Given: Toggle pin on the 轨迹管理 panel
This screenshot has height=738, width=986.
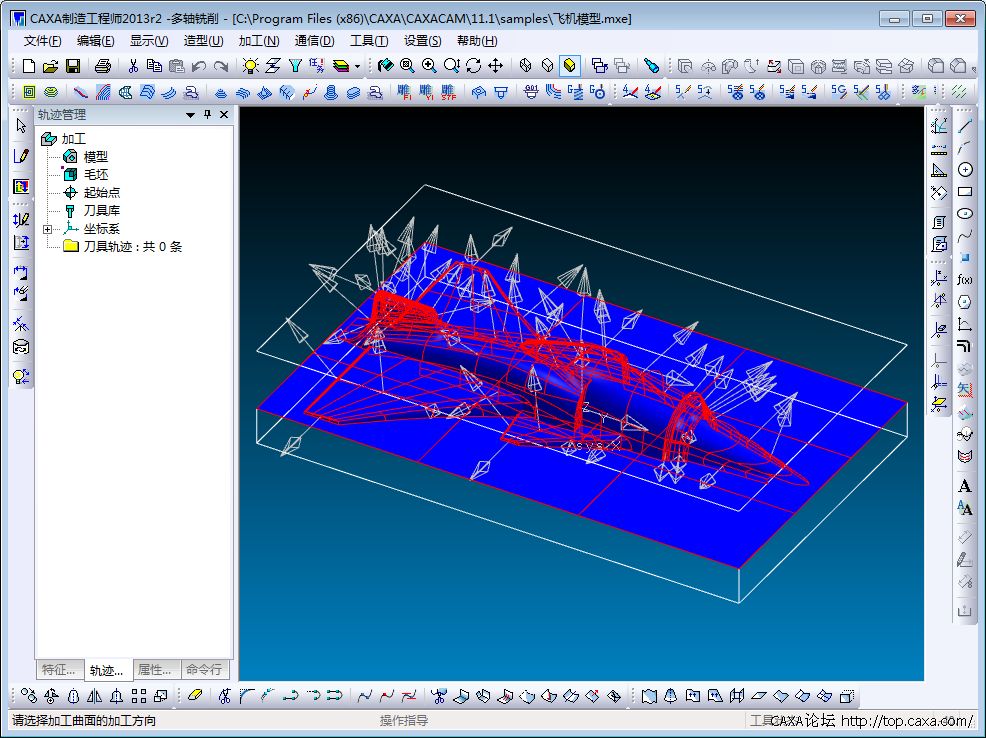Looking at the screenshot, I should (x=208, y=115).
